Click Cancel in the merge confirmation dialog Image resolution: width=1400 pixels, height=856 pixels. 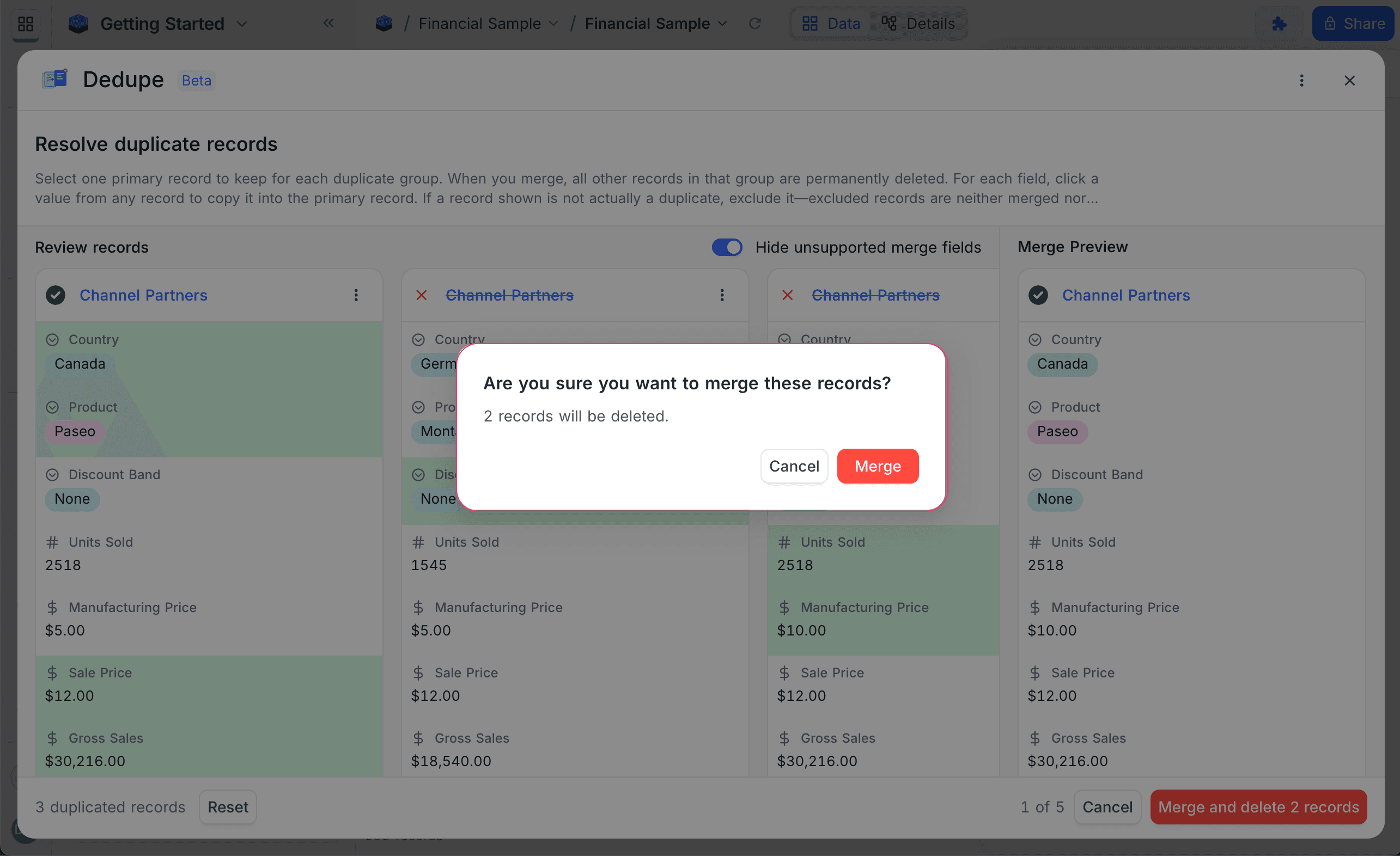pyautogui.click(x=794, y=466)
